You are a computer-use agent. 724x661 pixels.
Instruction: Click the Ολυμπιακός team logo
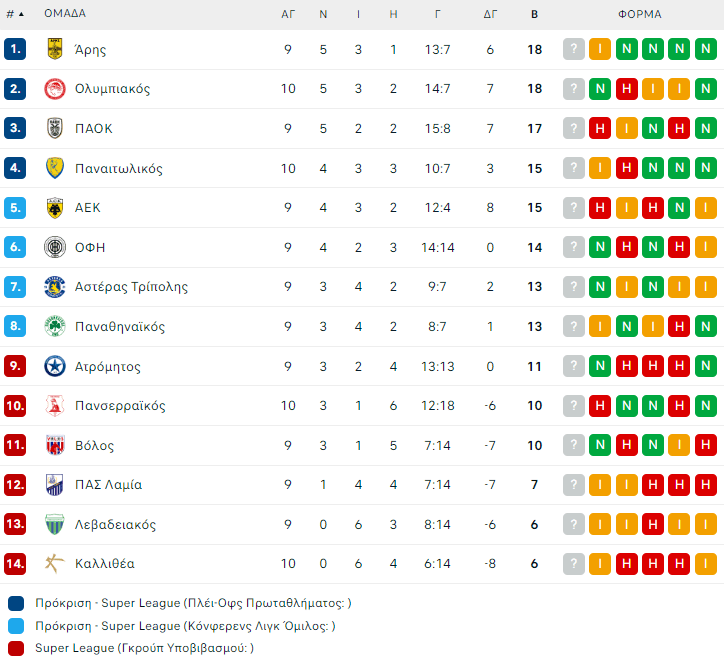(55, 89)
